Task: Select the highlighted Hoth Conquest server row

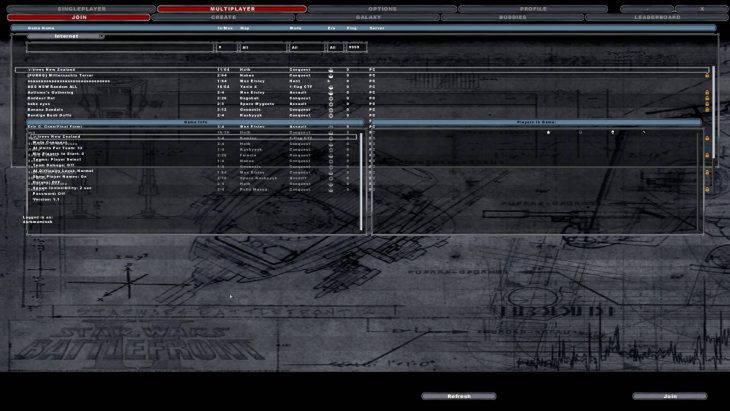Action: (362, 70)
